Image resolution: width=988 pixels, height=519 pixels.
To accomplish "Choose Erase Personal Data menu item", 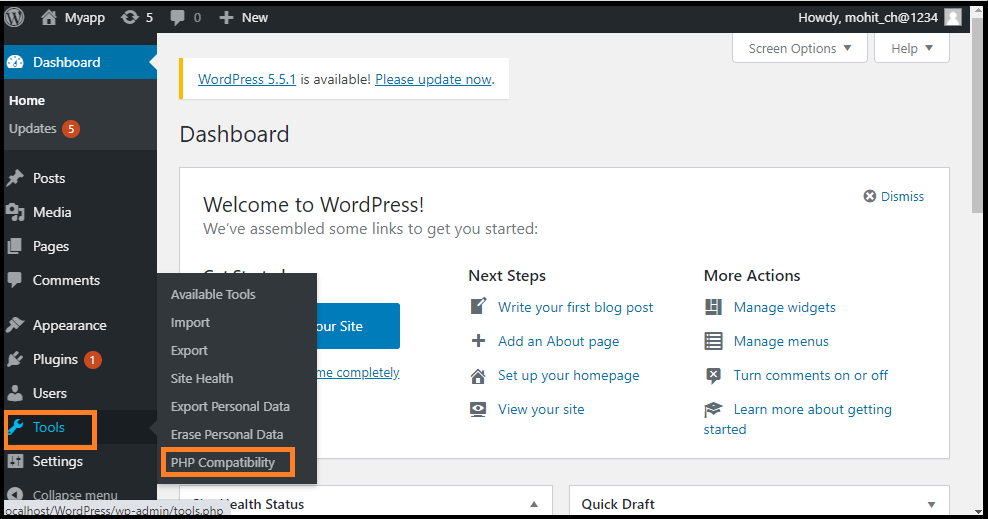I will [227, 435].
